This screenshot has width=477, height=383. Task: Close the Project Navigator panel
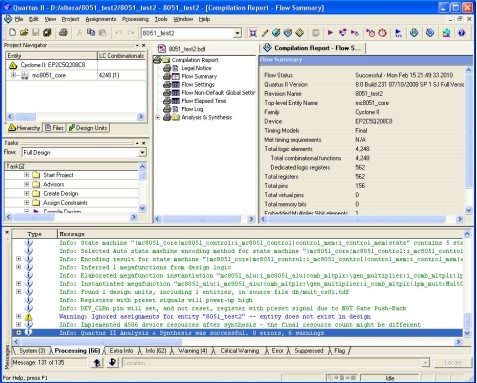tap(144, 45)
